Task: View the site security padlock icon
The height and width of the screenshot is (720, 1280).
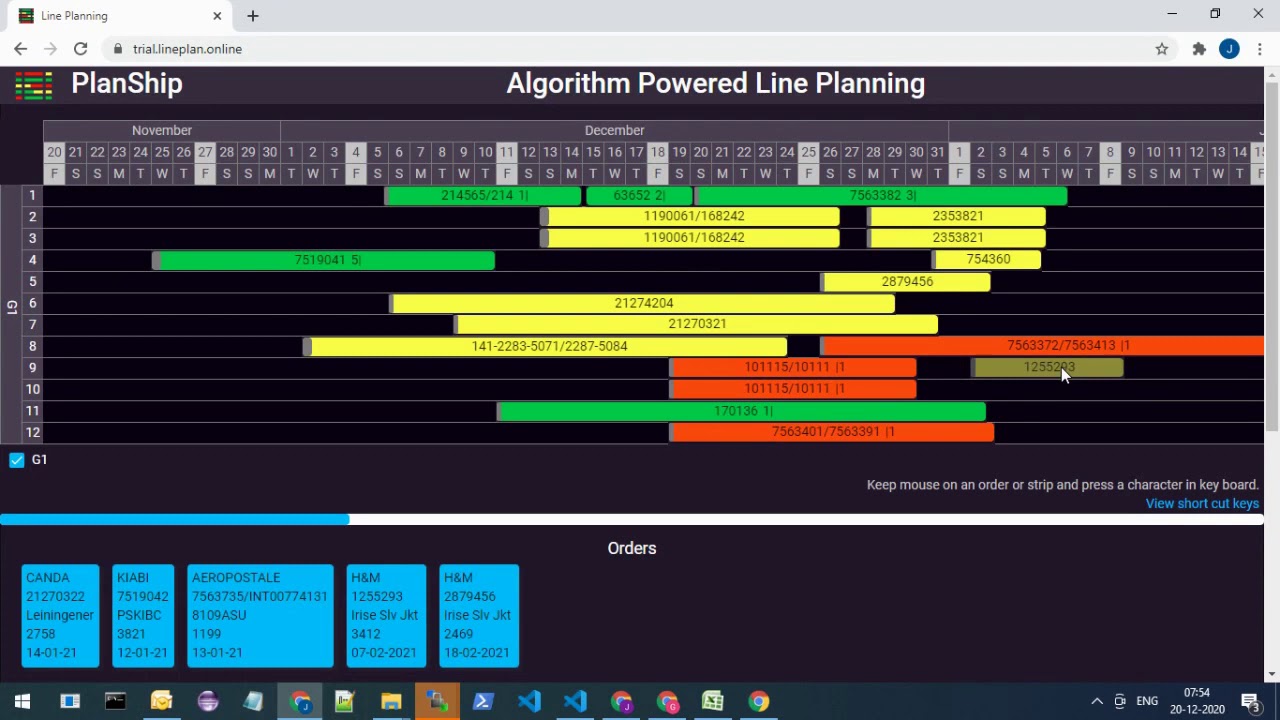Action: (x=118, y=48)
